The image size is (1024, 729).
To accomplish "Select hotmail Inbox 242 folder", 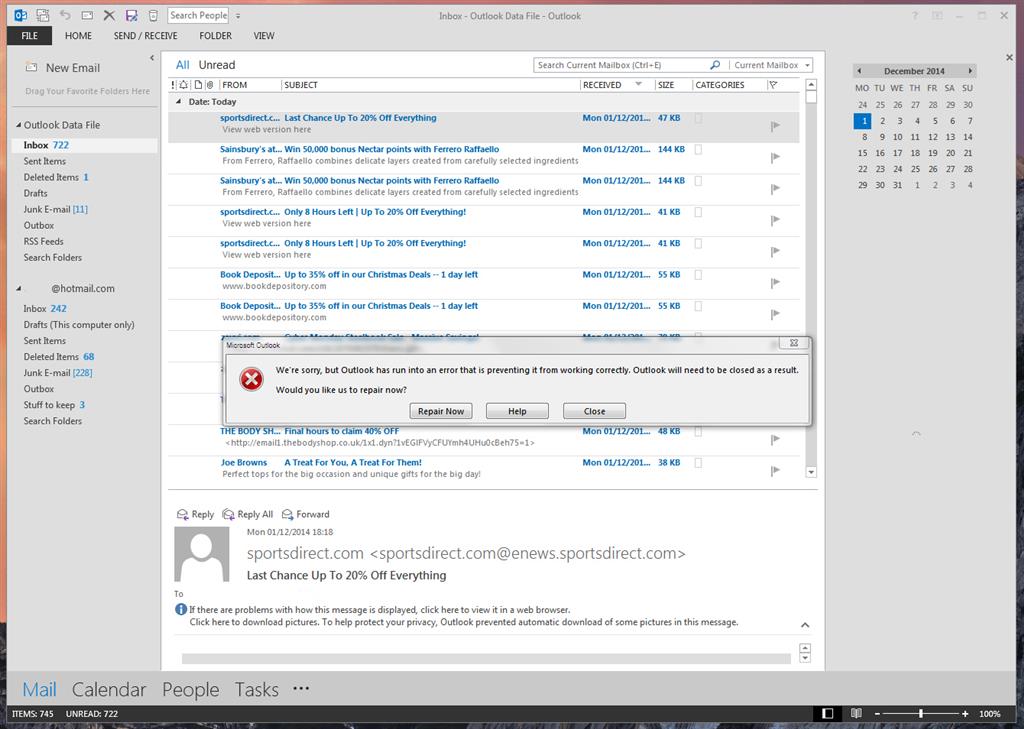I will click(x=45, y=308).
